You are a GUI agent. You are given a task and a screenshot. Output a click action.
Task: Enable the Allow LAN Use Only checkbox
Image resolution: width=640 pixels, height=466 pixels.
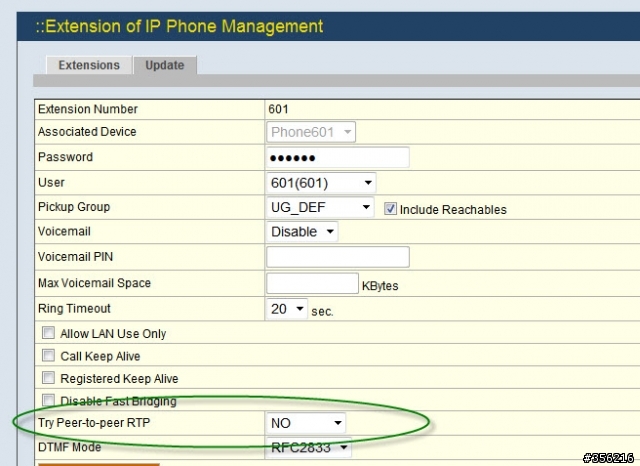coord(48,333)
